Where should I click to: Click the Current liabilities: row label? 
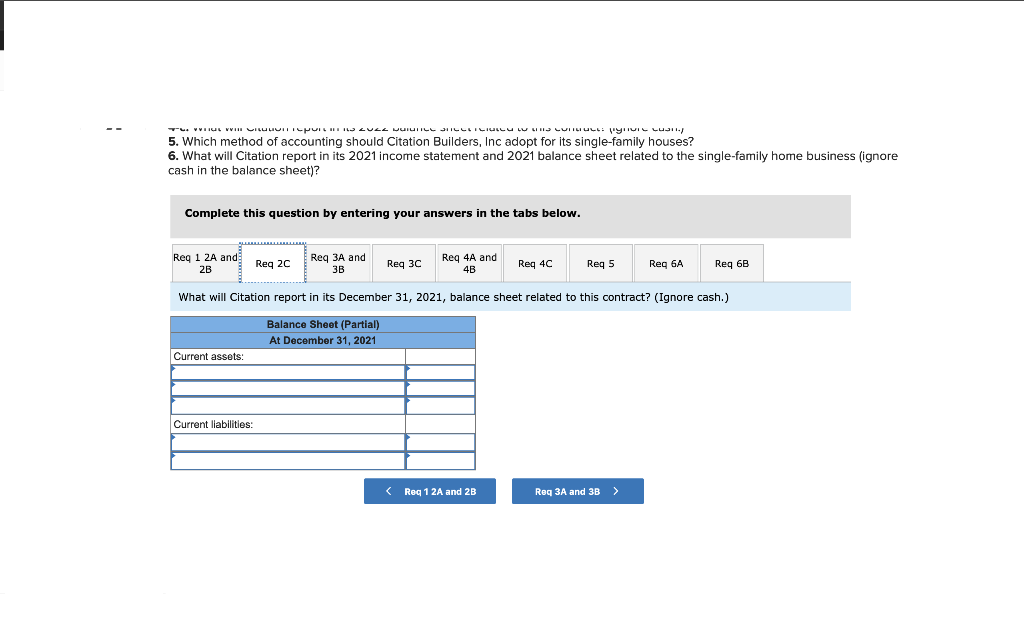(213, 424)
